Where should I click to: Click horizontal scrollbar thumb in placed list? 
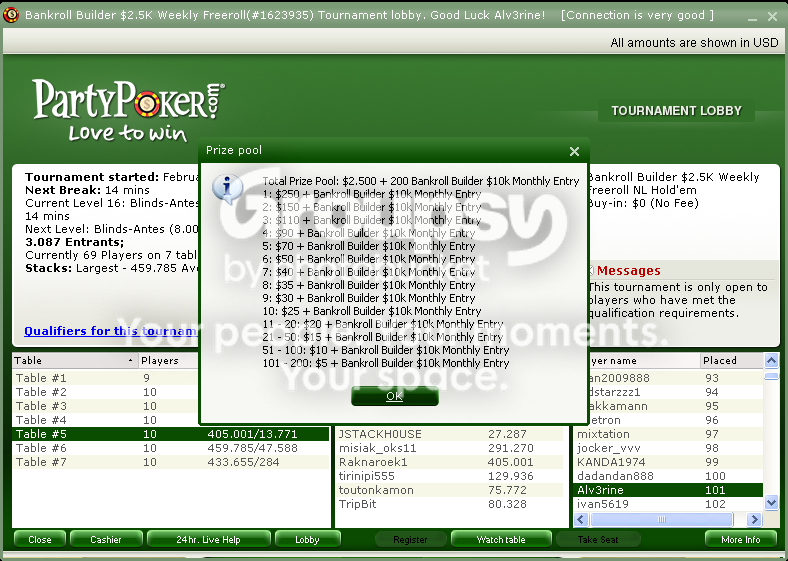(x=661, y=519)
